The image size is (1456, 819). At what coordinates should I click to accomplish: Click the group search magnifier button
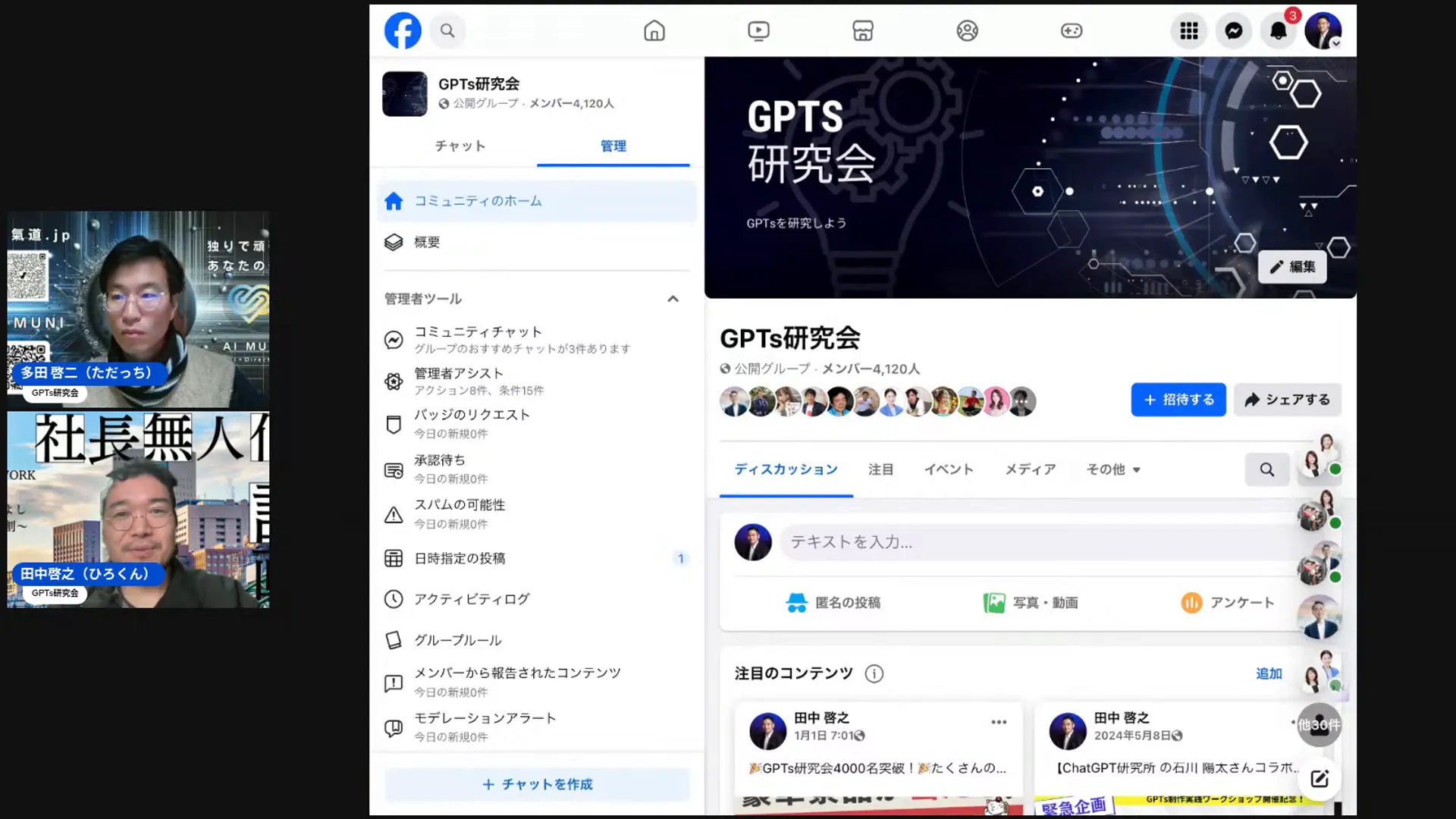click(1267, 469)
